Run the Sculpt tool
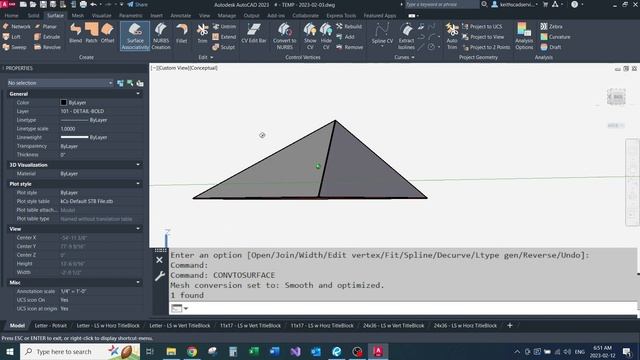 coord(223,47)
